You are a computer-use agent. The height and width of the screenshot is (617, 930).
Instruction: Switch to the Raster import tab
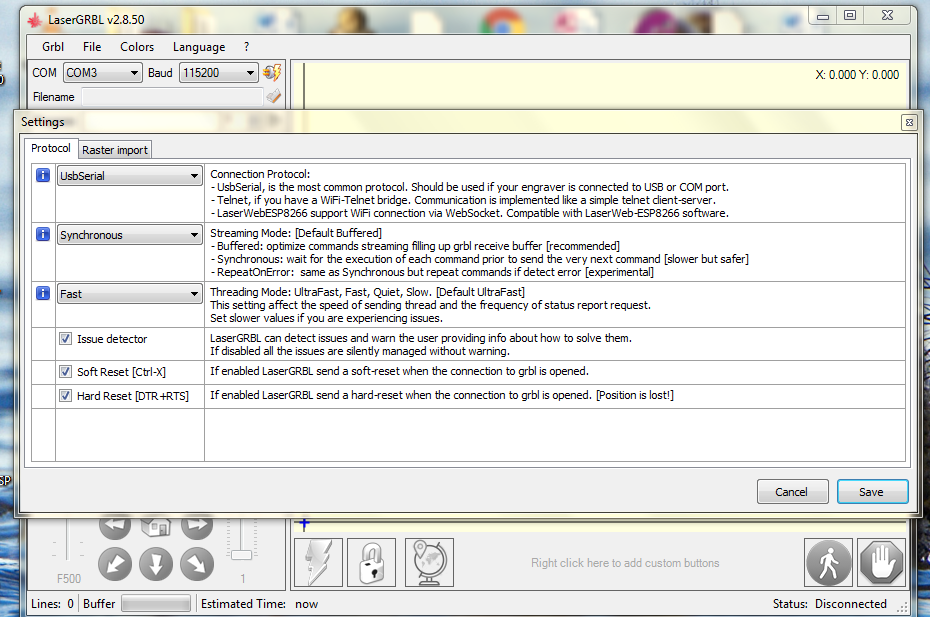coord(115,150)
